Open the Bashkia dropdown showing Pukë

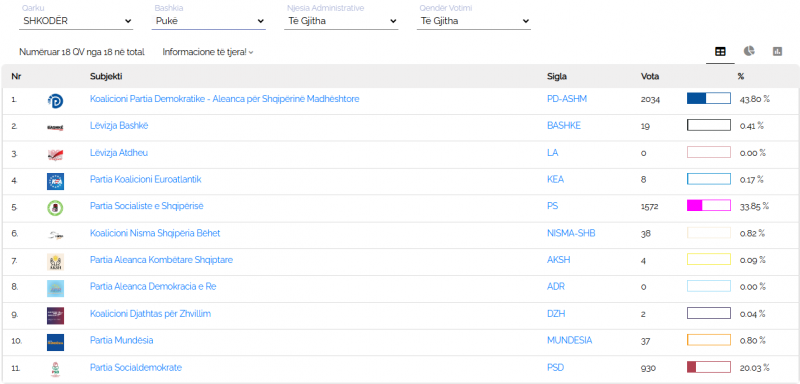coord(209,21)
